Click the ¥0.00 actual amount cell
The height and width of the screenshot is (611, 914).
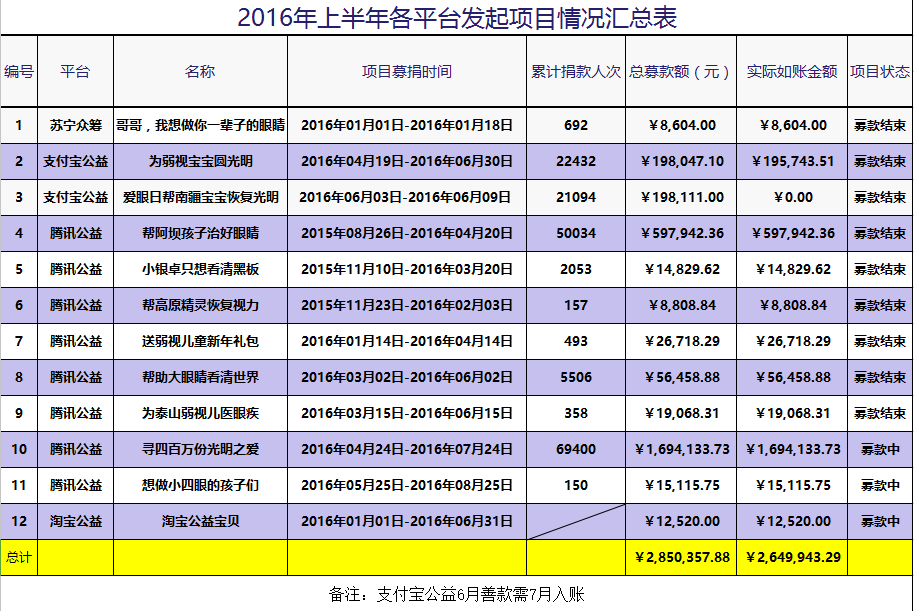pyautogui.click(x=792, y=197)
